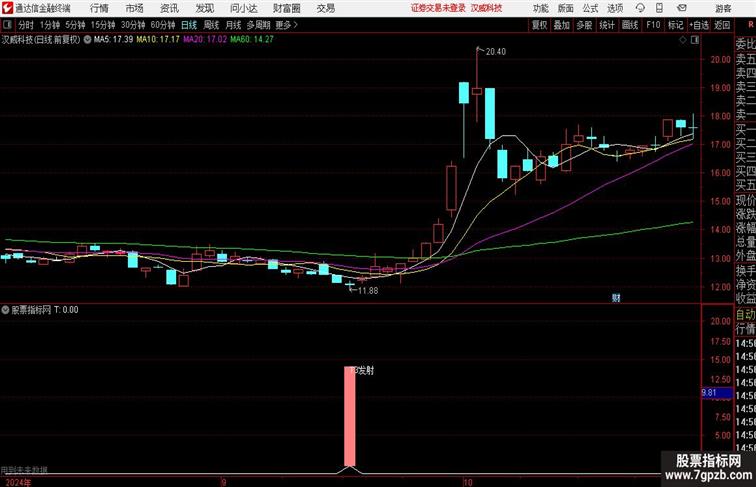Toggle the left sidebar panel icon

click(x=7, y=25)
